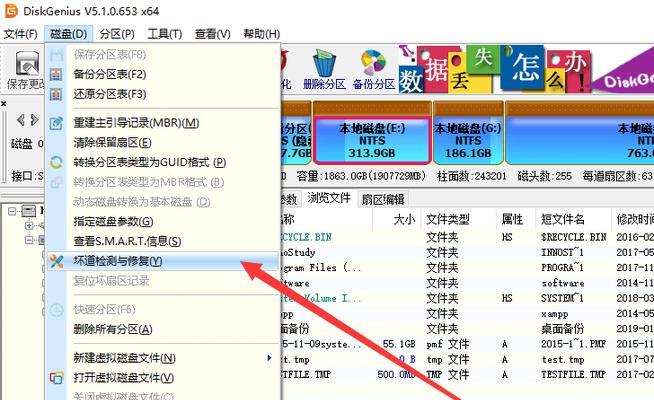Select the PROGRA~1 row

point(562,268)
